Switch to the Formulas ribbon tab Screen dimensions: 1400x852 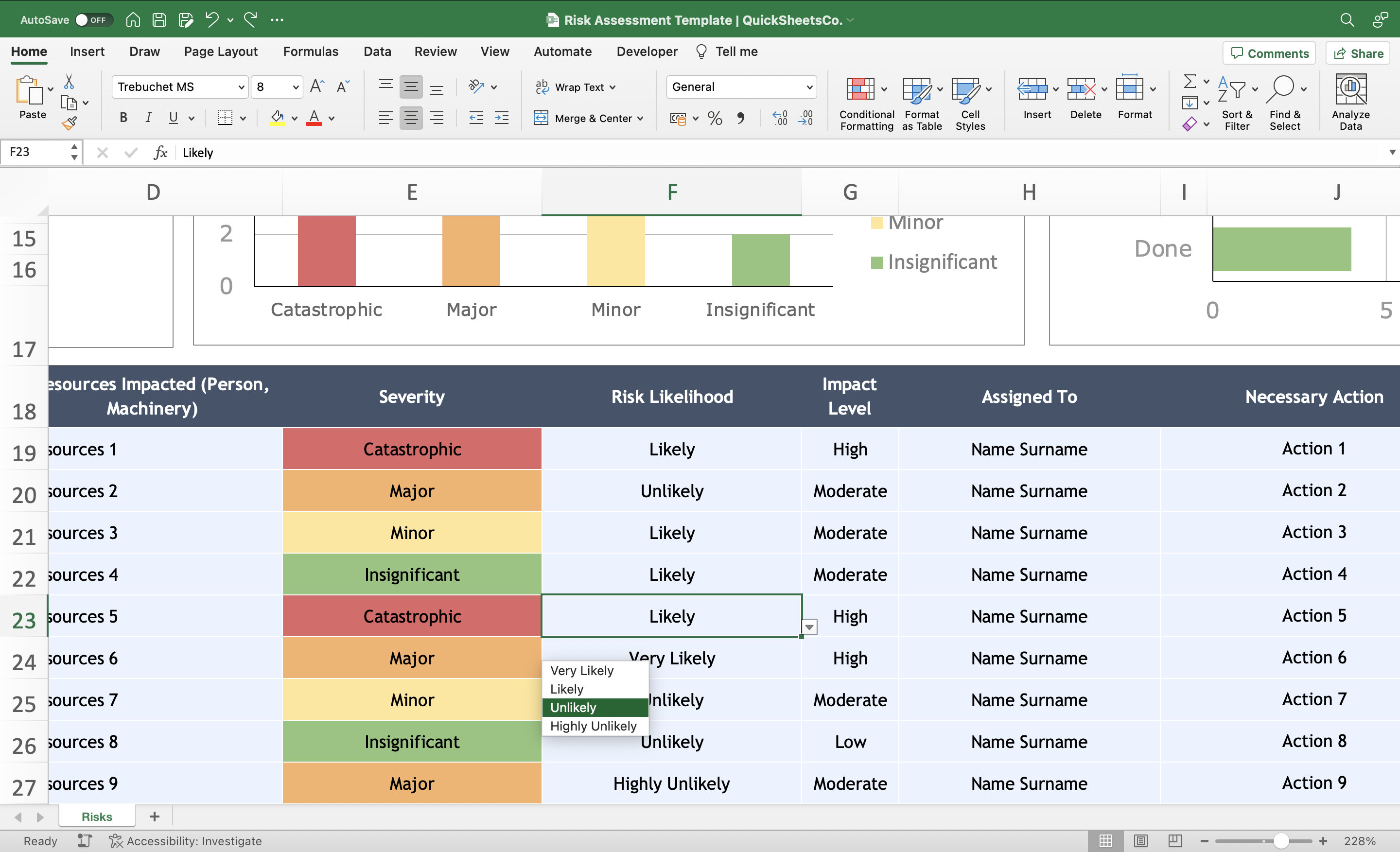coord(310,51)
